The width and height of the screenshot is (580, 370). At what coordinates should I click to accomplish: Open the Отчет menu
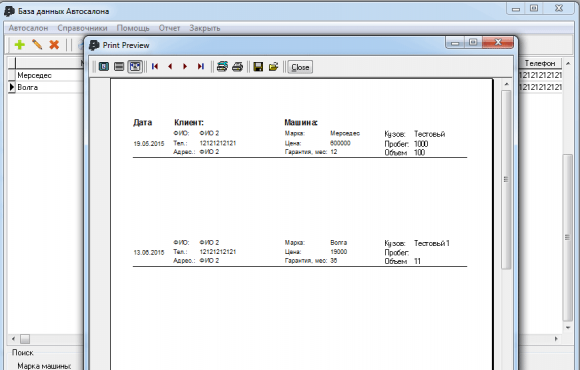point(169,28)
